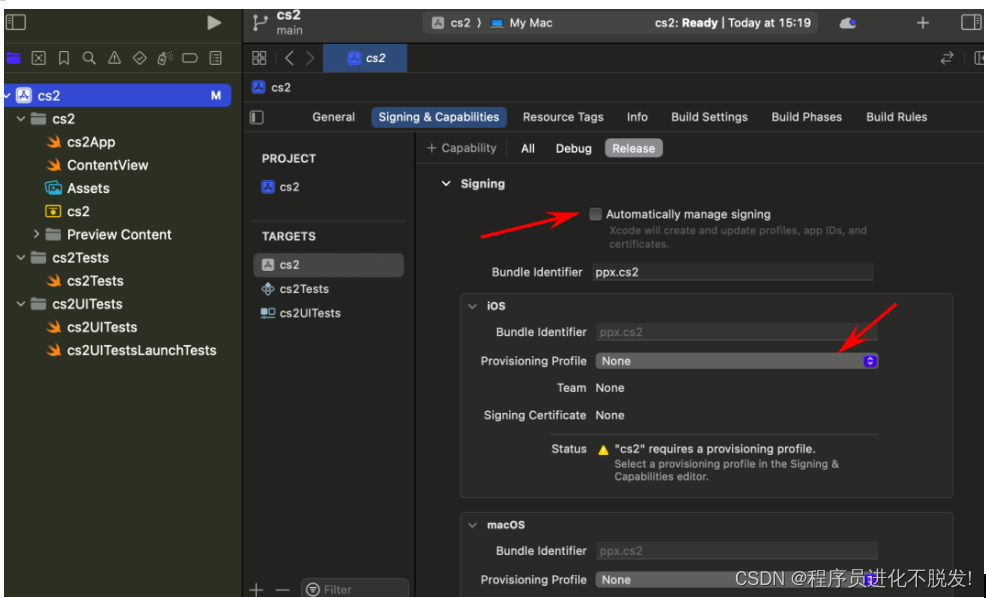Click the editor swap arrows icon
Screen dimensions: 988x598
click(947, 59)
